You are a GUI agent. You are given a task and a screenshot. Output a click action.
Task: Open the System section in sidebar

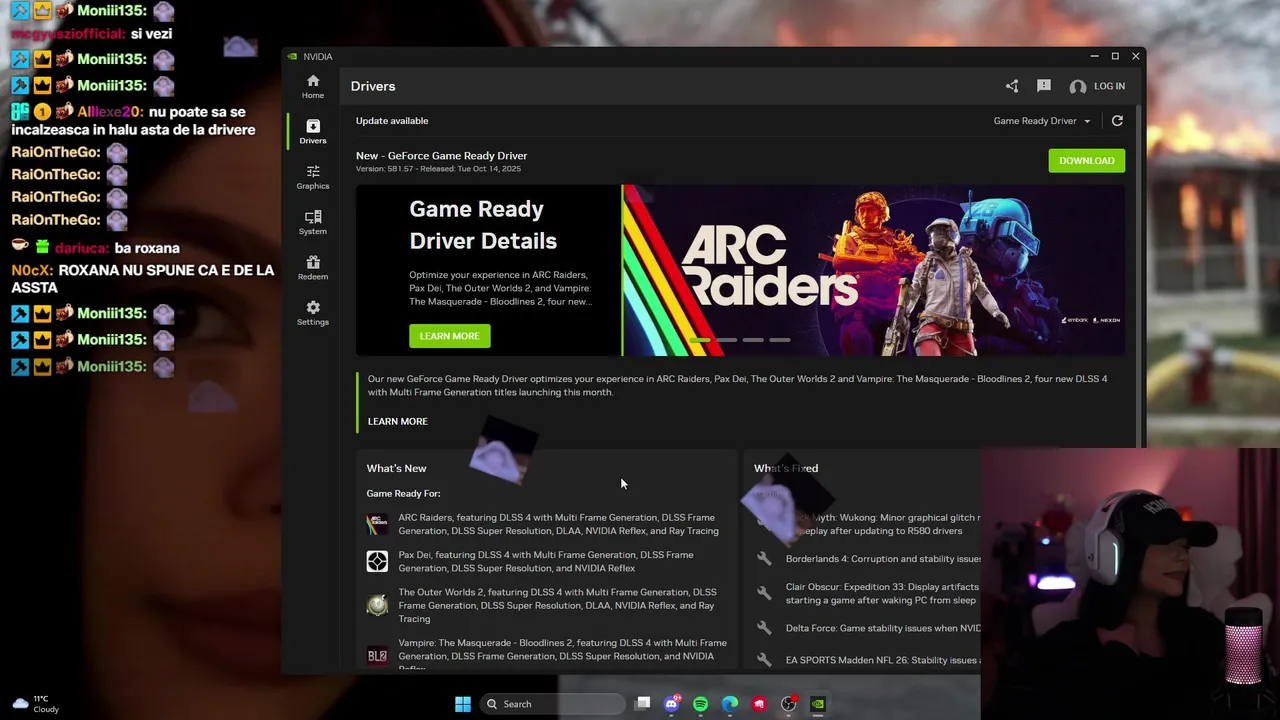coord(313,222)
